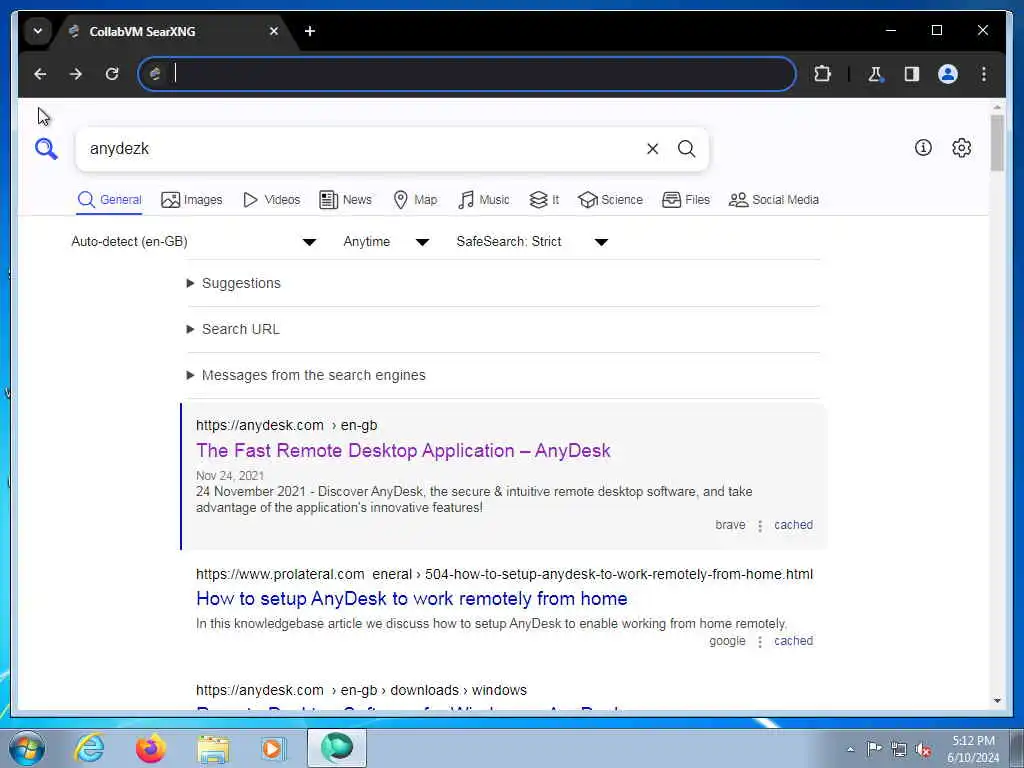Open Windows Media Player from taskbar
Image resolution: width=1024 pixels, height=768 pixels.
coord(273,748)
